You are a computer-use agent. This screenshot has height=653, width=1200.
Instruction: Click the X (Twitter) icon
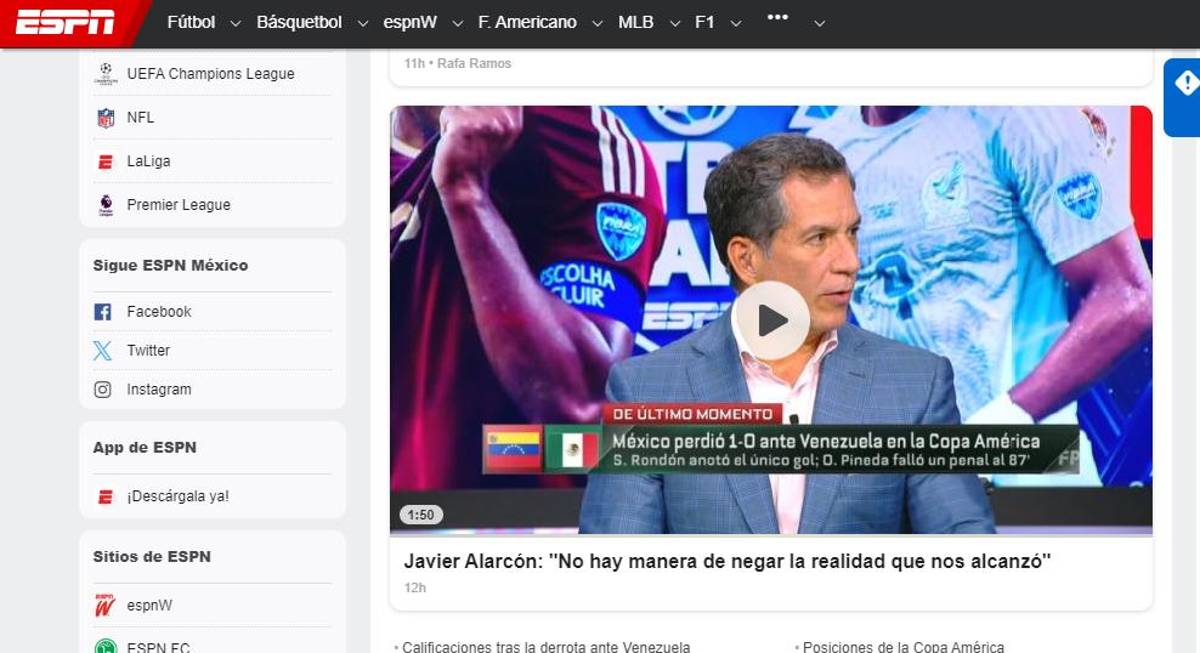(101, 350)
